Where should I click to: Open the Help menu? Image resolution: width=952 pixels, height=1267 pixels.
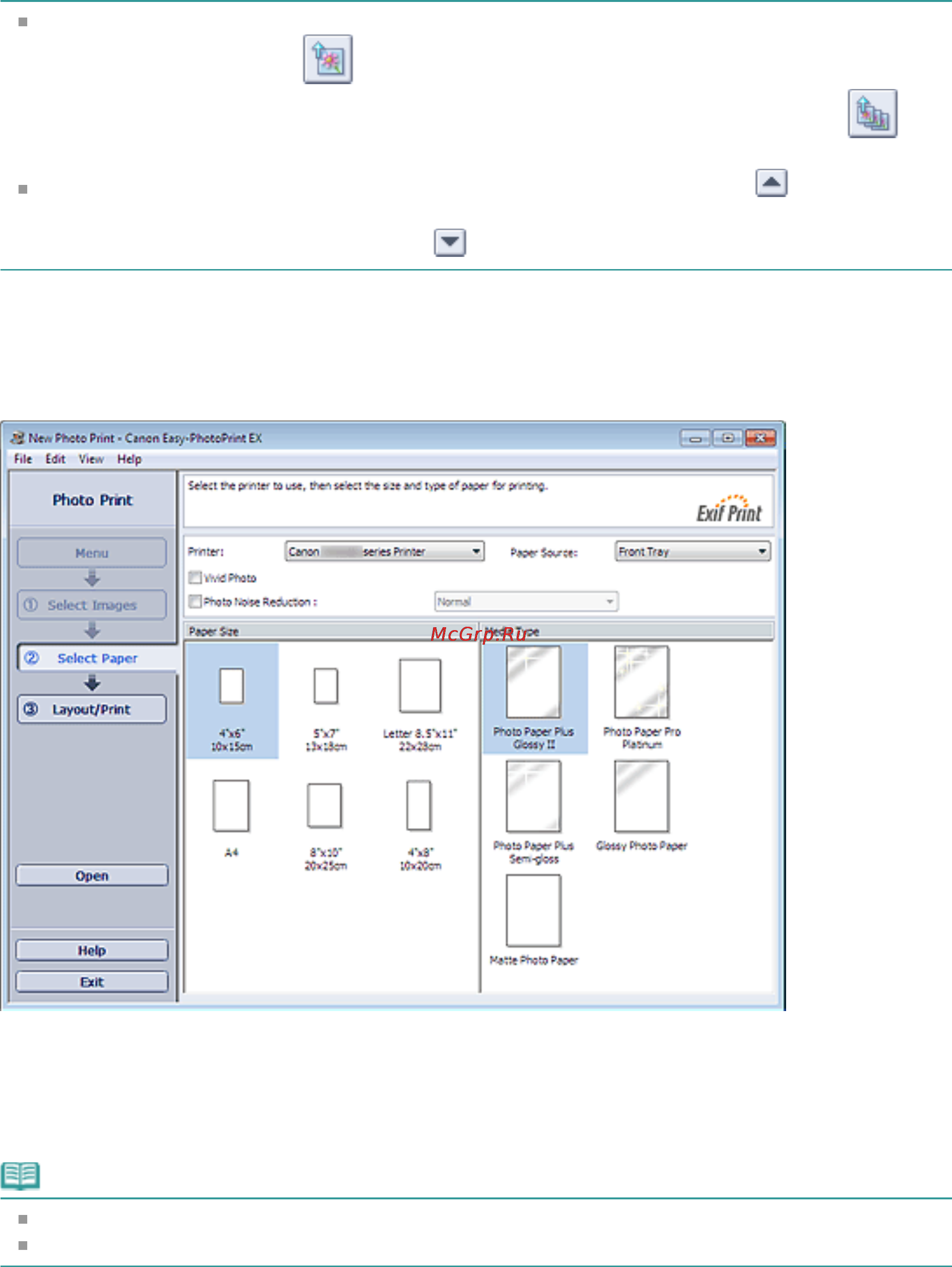pyautogui.click(x=129, y=459)
